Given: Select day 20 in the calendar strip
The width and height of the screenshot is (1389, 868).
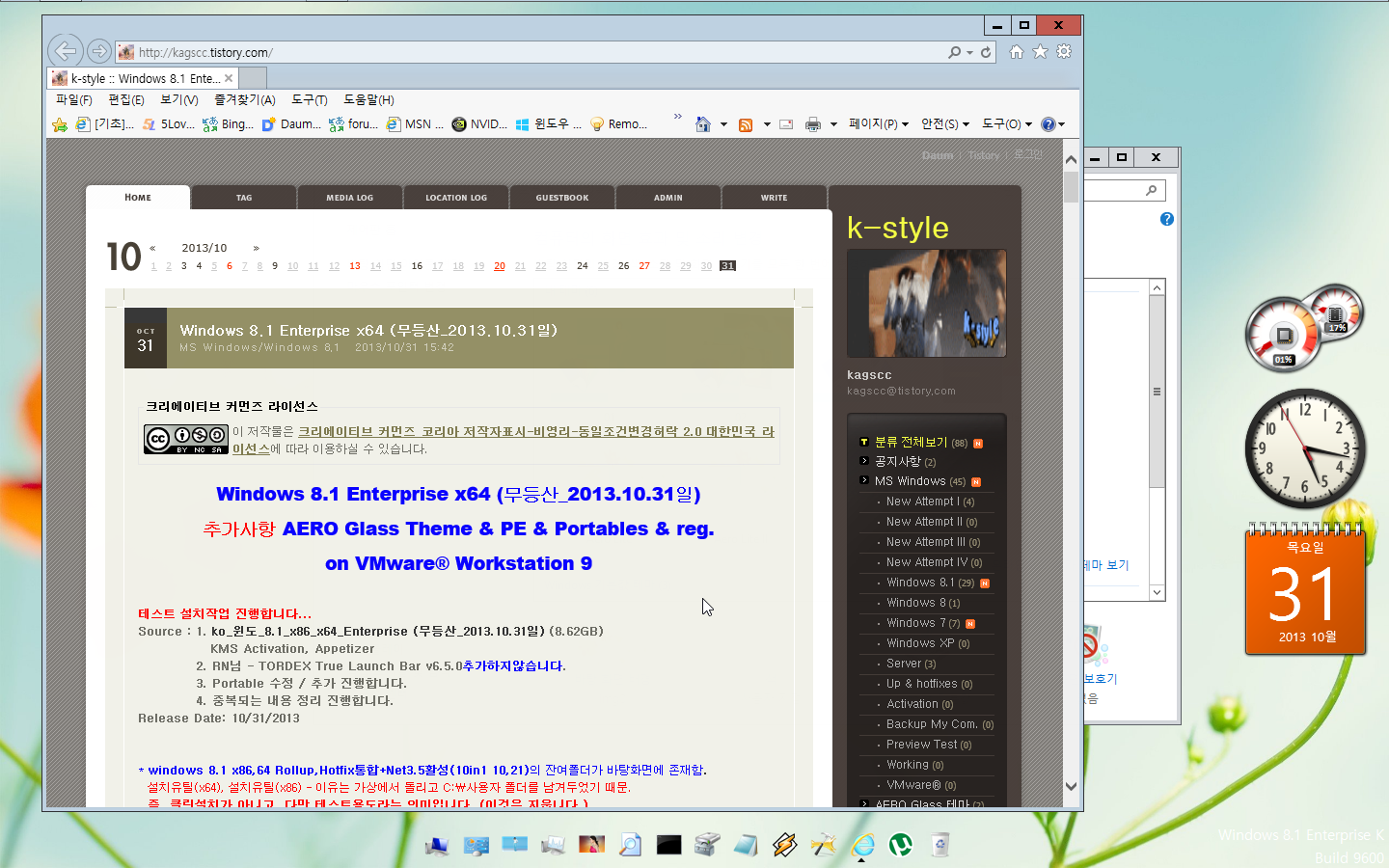Looking at the screenshot, I should (x=500, y=266).
